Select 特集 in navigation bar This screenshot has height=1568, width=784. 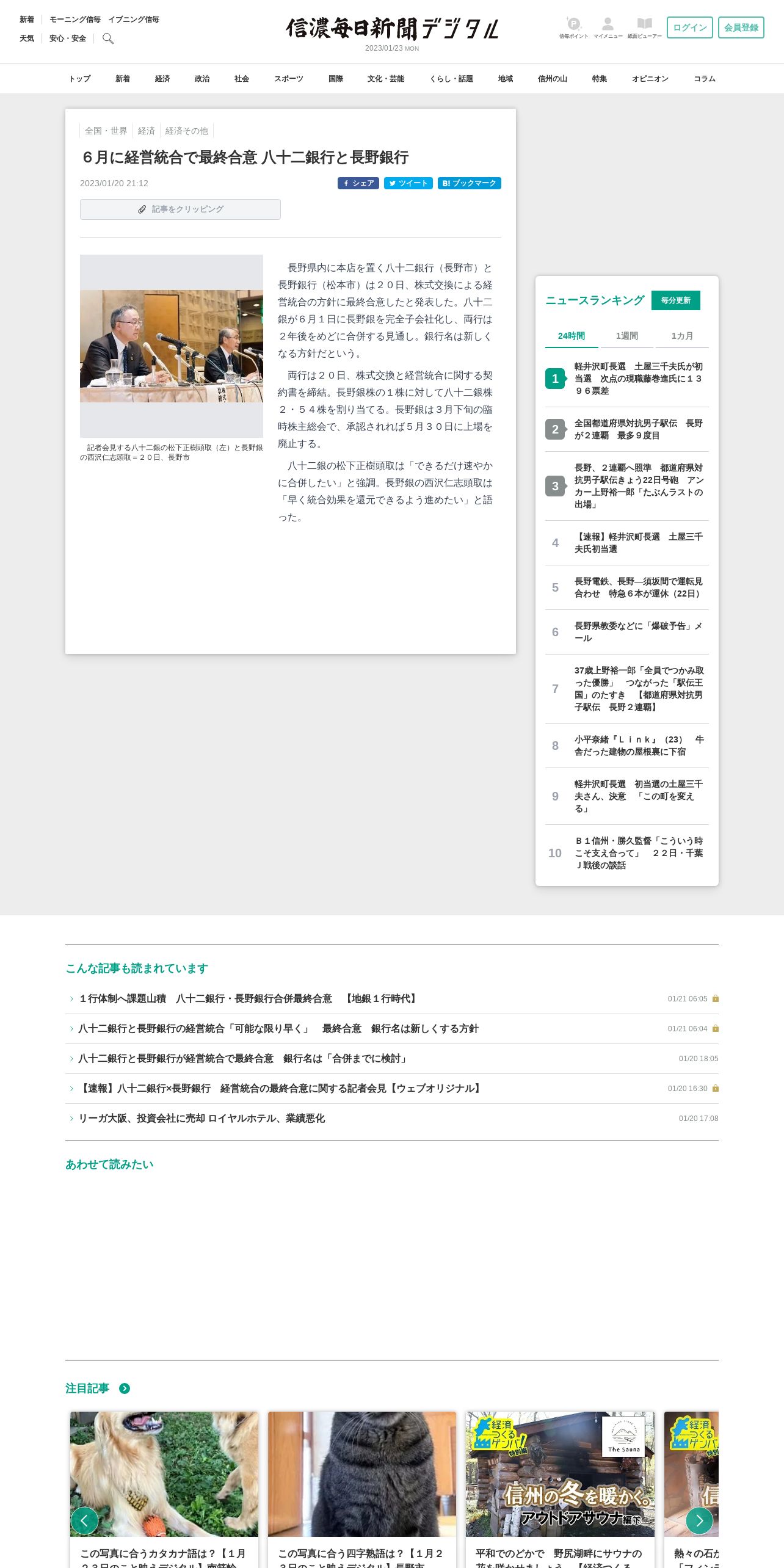pos(600,79)
